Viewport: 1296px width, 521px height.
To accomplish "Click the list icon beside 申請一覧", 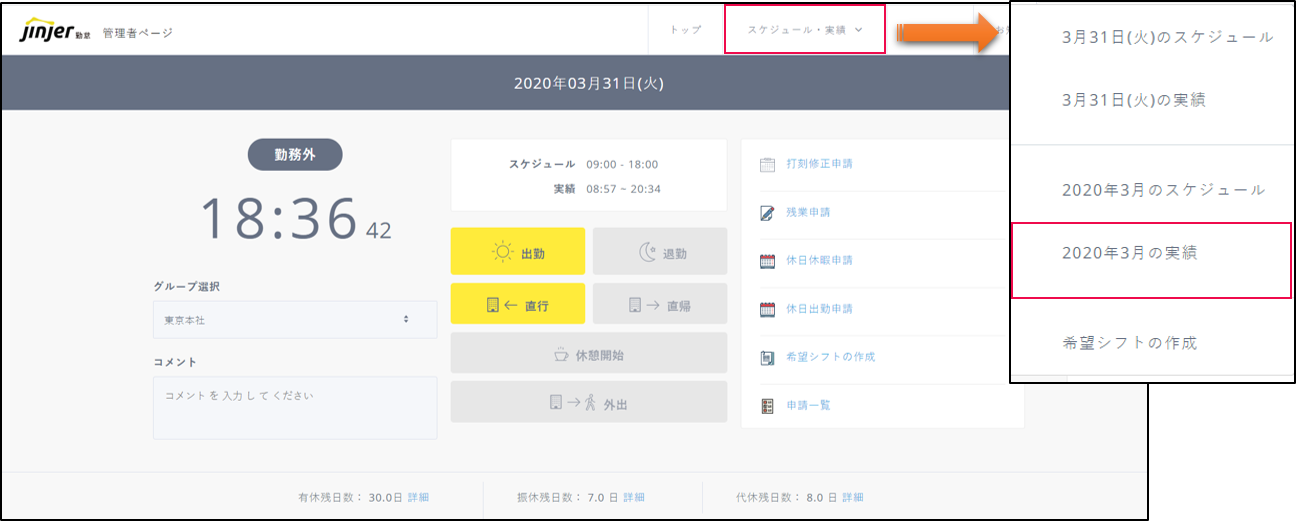I will [x=767, y=405].
